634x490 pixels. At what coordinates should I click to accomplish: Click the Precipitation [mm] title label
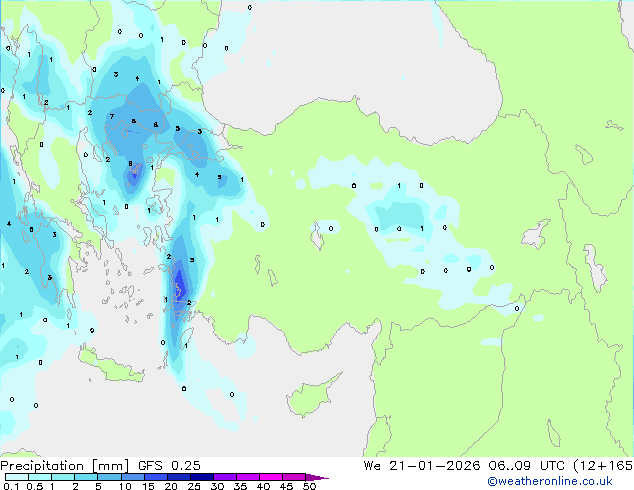pyautogui.click(x=65, y=466)
